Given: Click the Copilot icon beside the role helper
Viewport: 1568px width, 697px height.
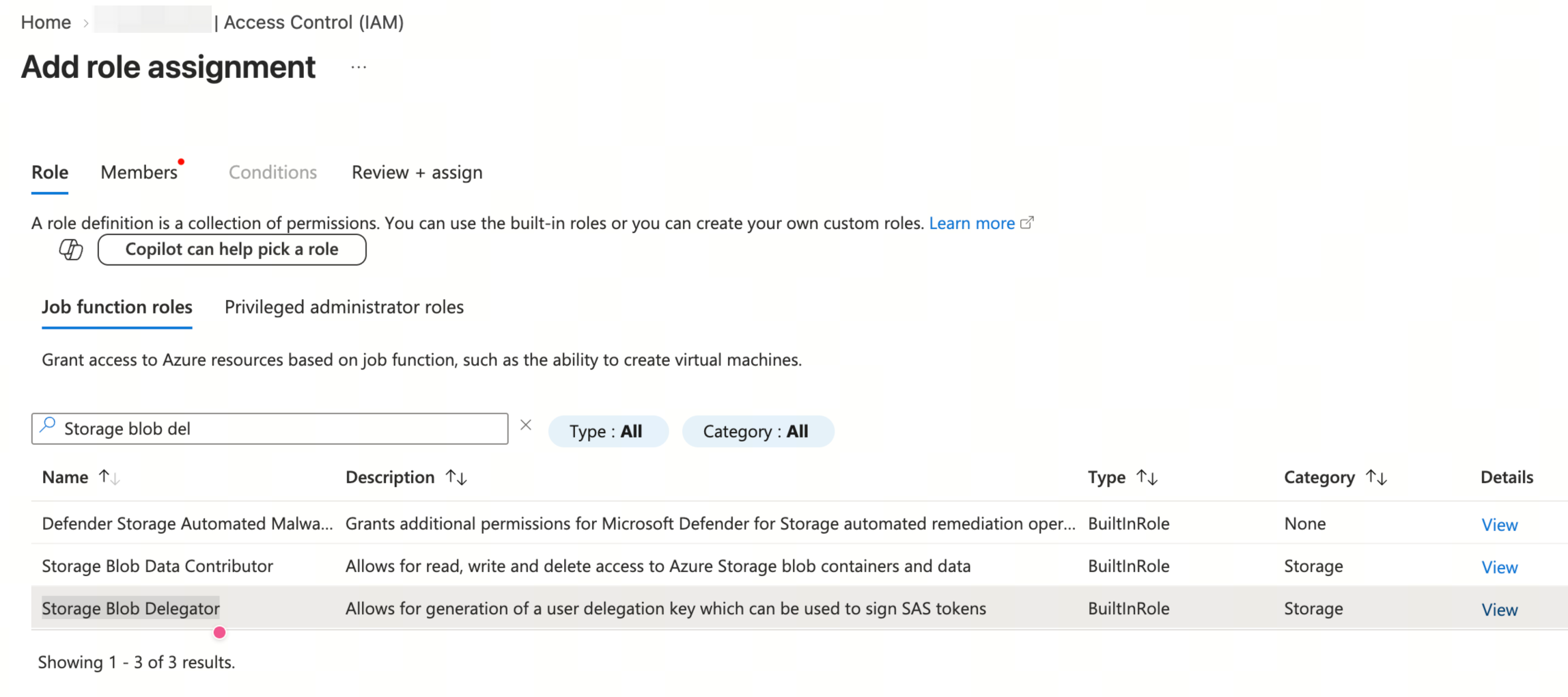Looking at the screenshot, I should 71,249.
